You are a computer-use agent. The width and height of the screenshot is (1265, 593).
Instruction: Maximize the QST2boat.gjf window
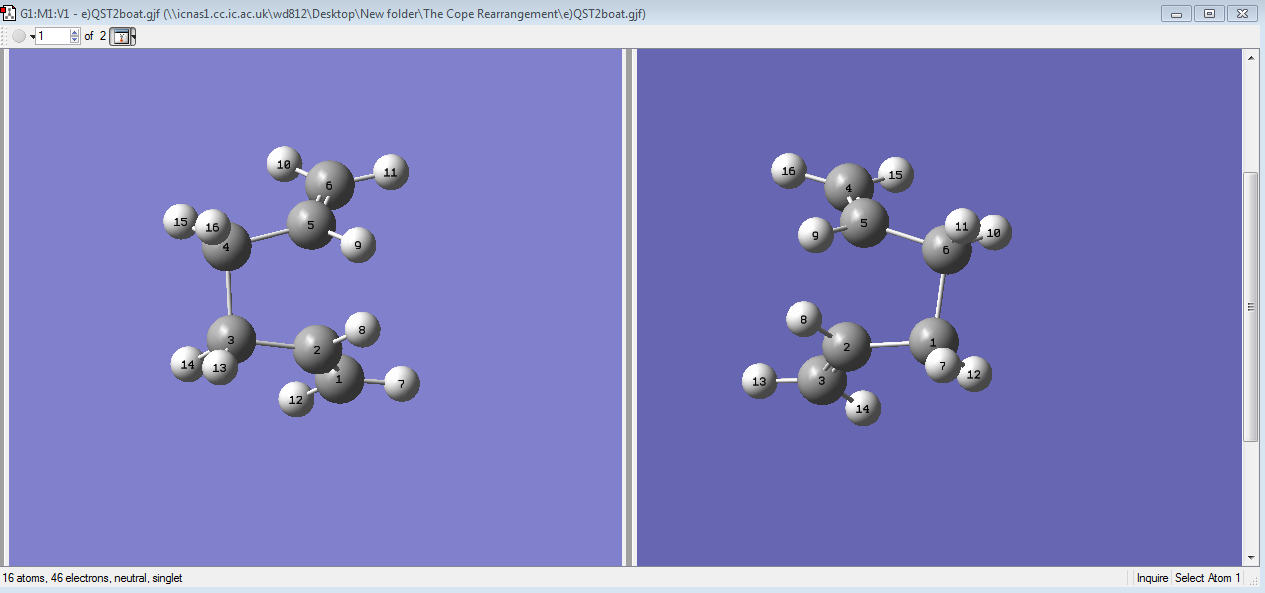1209,13
